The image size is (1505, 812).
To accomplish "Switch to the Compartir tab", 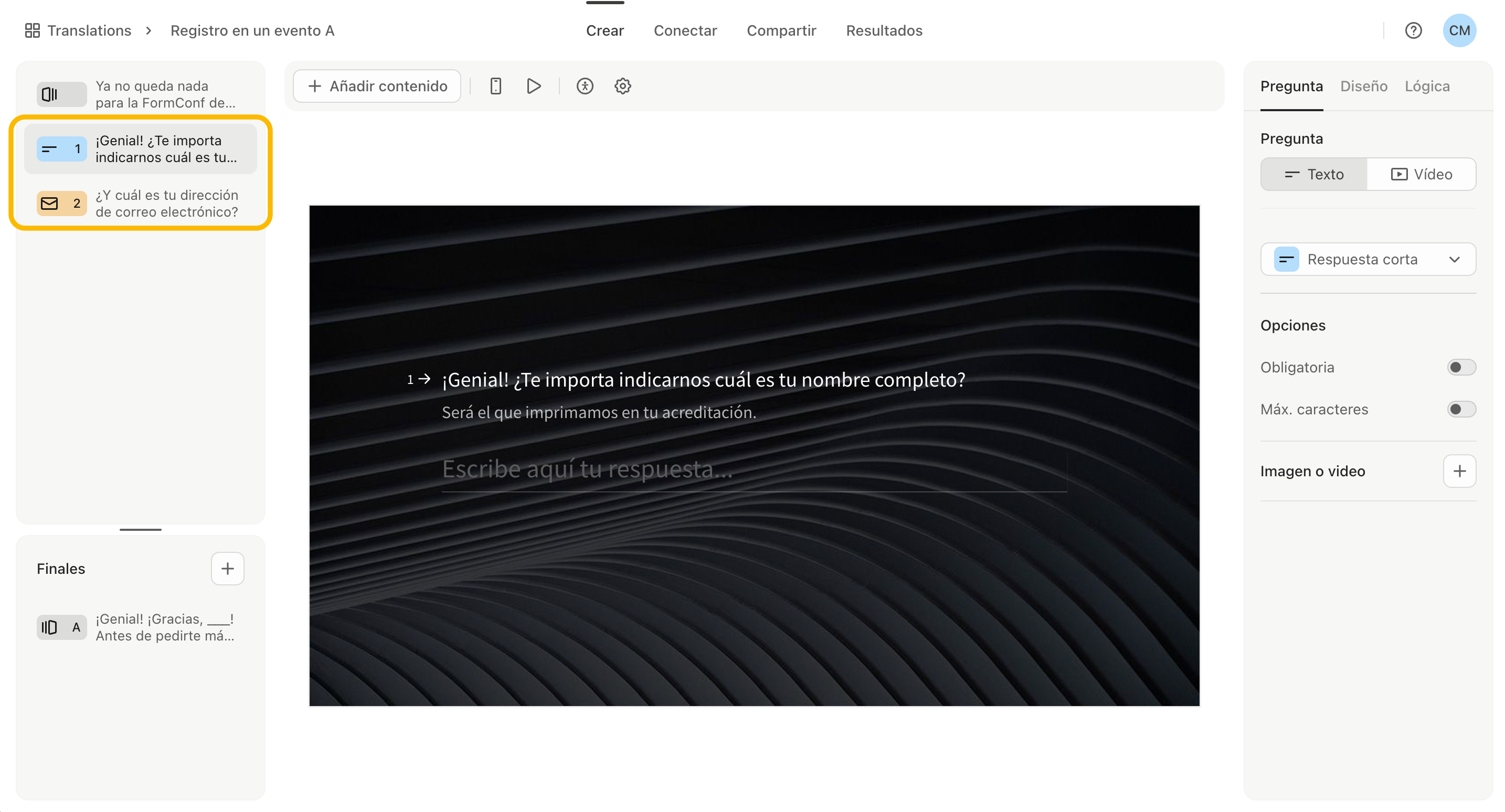I will pyautogui.click(x=781, y=30).
